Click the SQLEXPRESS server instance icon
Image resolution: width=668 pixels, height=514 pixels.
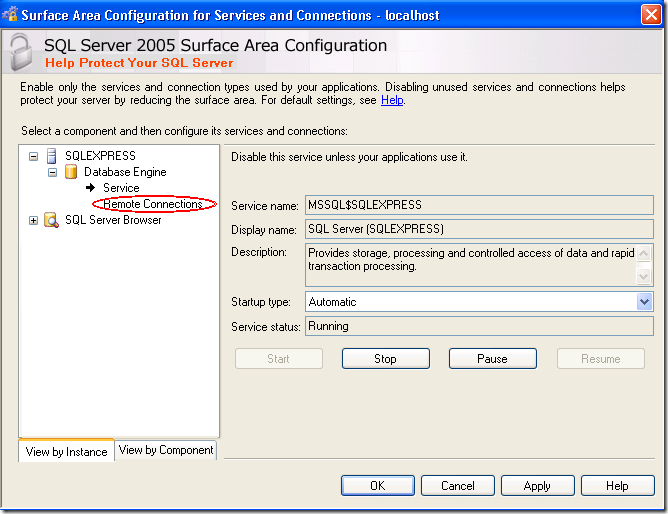coord(52,156)
